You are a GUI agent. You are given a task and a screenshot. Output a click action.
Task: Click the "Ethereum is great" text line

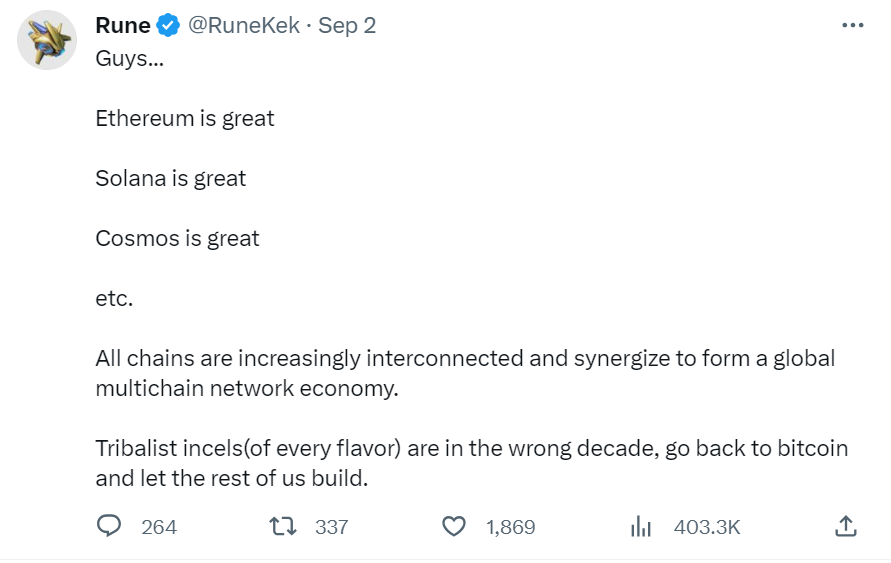click(x=185, y=118)
